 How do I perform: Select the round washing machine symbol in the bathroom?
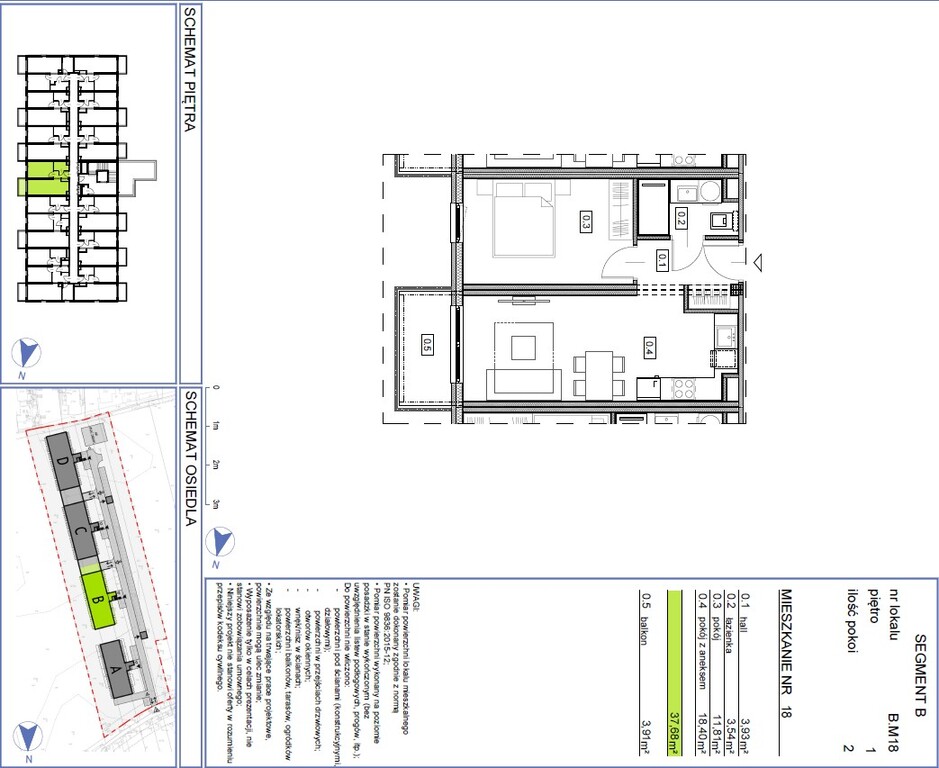click(711, 193)
